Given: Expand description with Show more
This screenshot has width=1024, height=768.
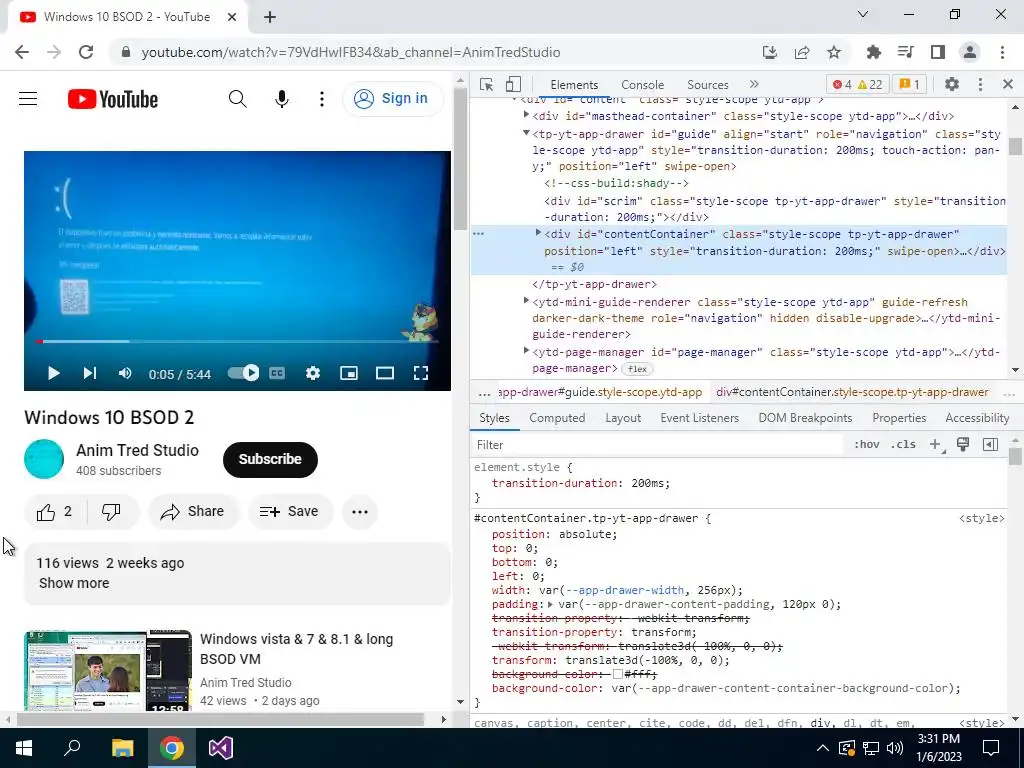Looking at the screenshot, I should click(x=74, y=583).
